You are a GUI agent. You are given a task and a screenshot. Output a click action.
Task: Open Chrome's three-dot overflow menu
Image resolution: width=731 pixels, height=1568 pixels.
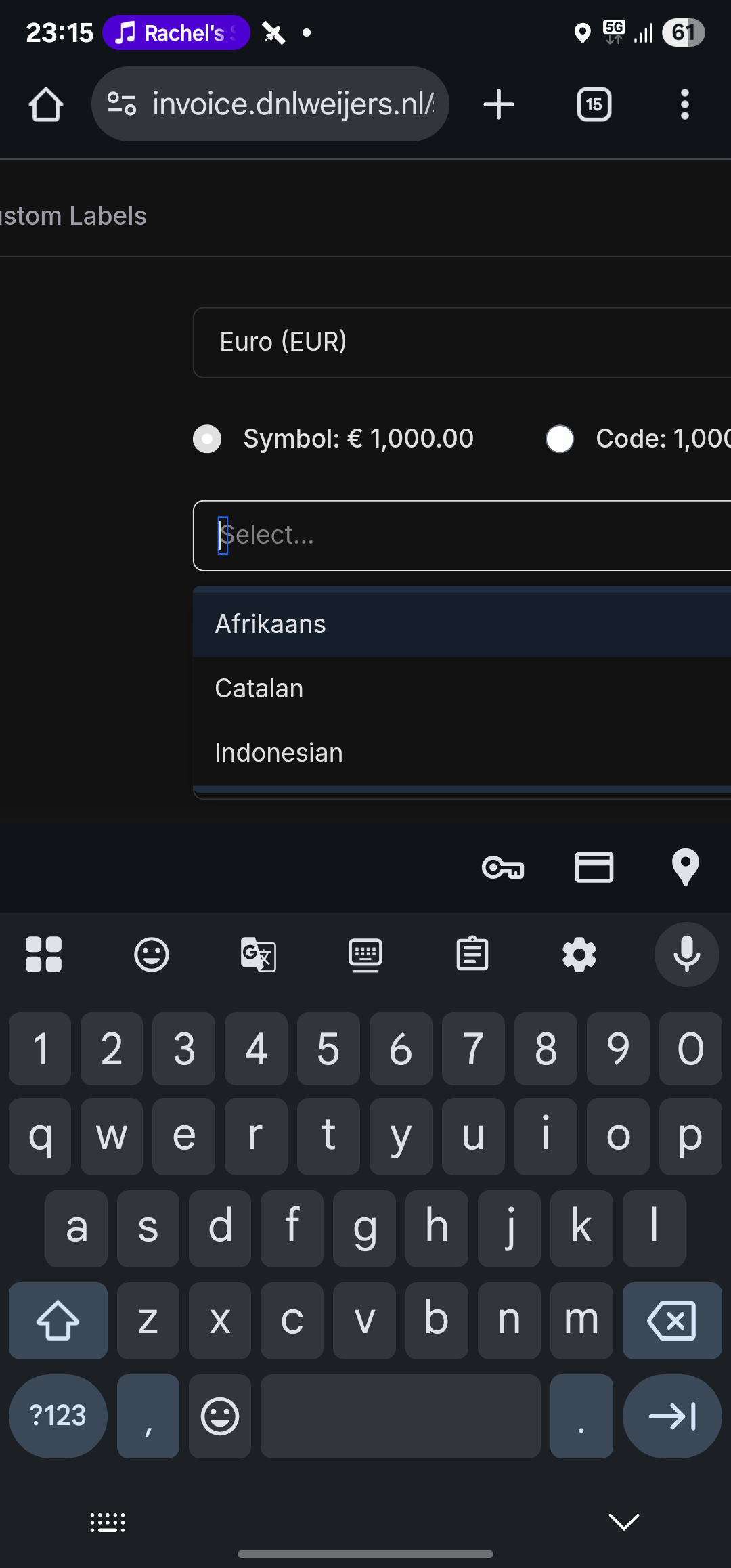[x=685, y=105]
